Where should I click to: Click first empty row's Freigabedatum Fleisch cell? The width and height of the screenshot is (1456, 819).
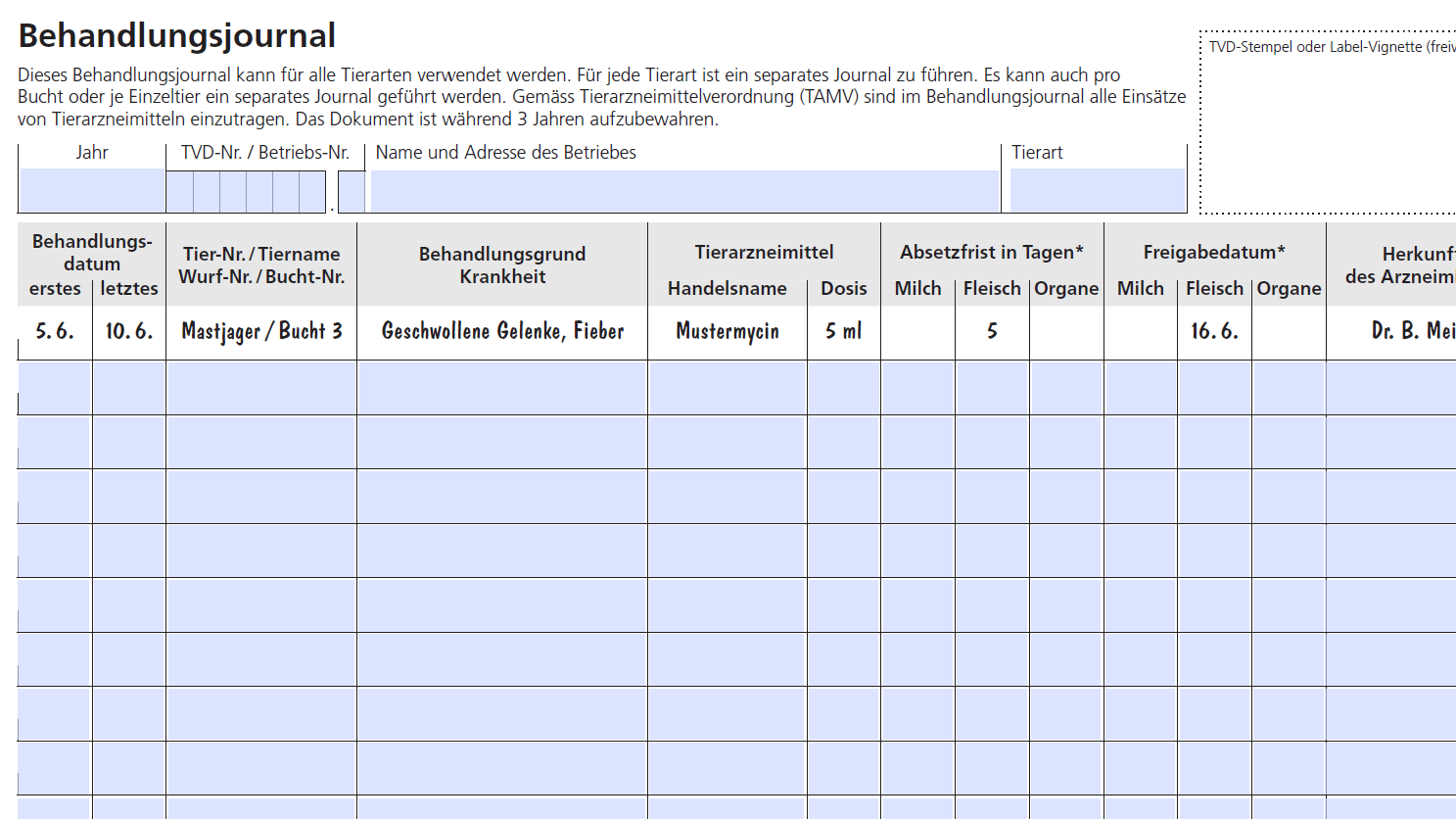pos(1214,388)
